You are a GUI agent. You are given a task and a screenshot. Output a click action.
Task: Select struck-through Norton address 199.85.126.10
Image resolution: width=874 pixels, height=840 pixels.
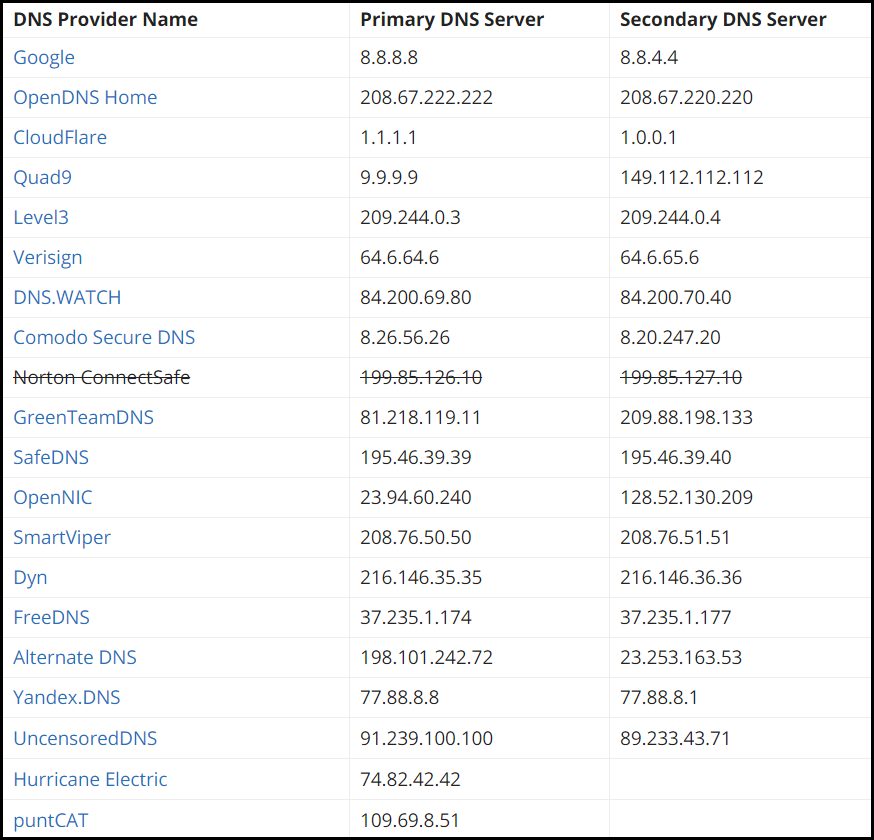(x=421, y=378)
